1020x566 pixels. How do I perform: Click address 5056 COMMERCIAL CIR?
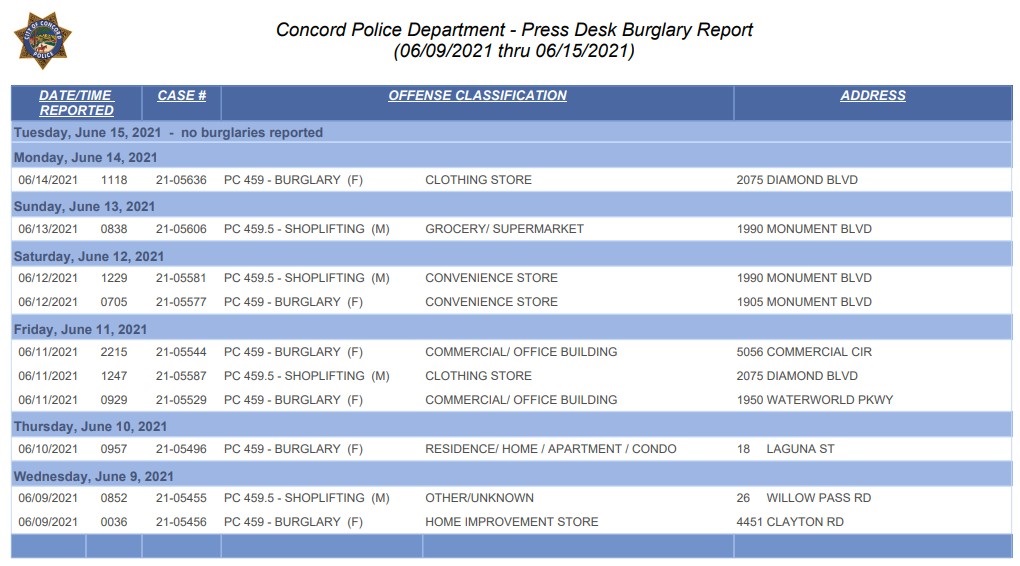pos(804,352)
